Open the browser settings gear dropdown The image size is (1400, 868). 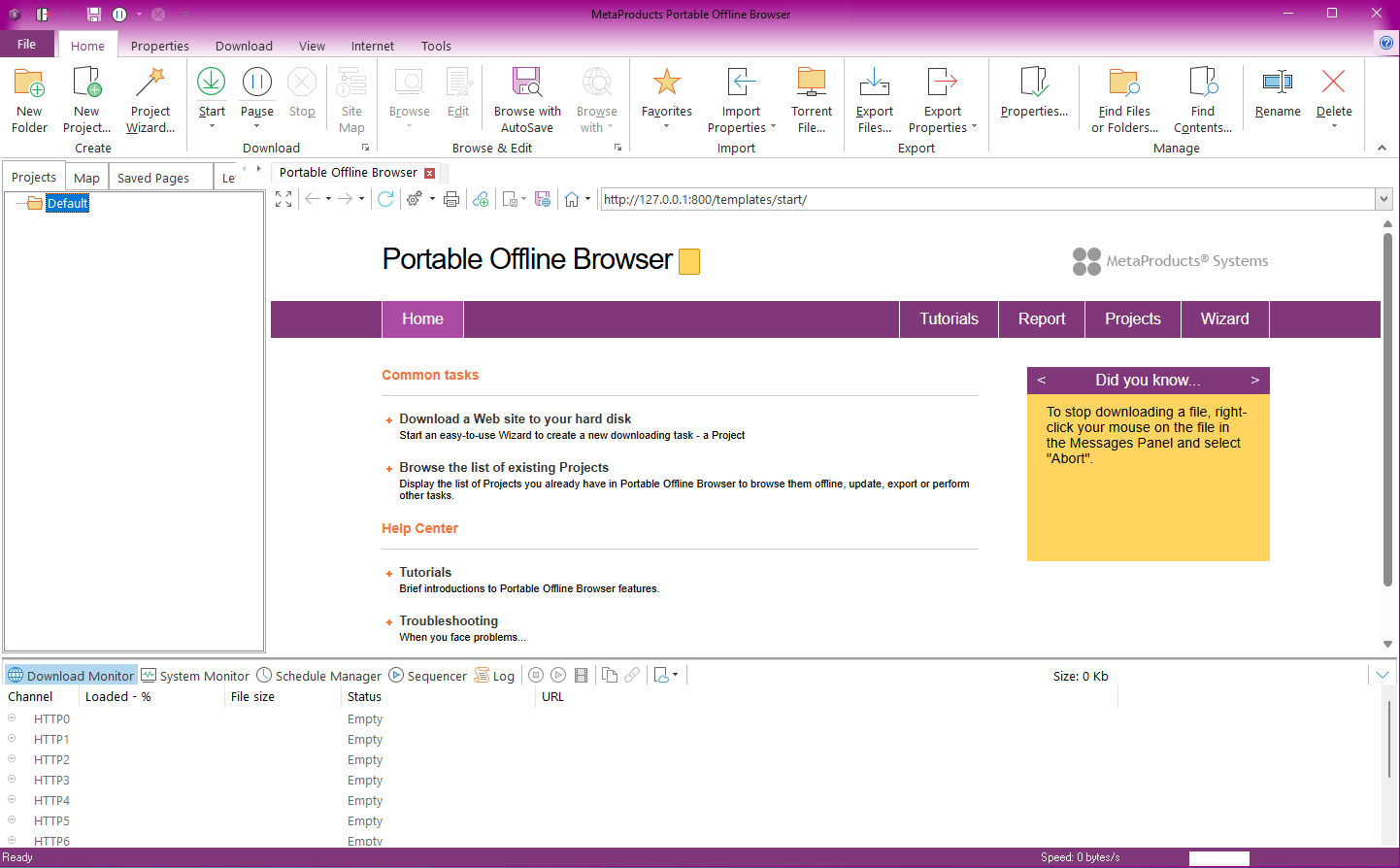pos(432,199)
